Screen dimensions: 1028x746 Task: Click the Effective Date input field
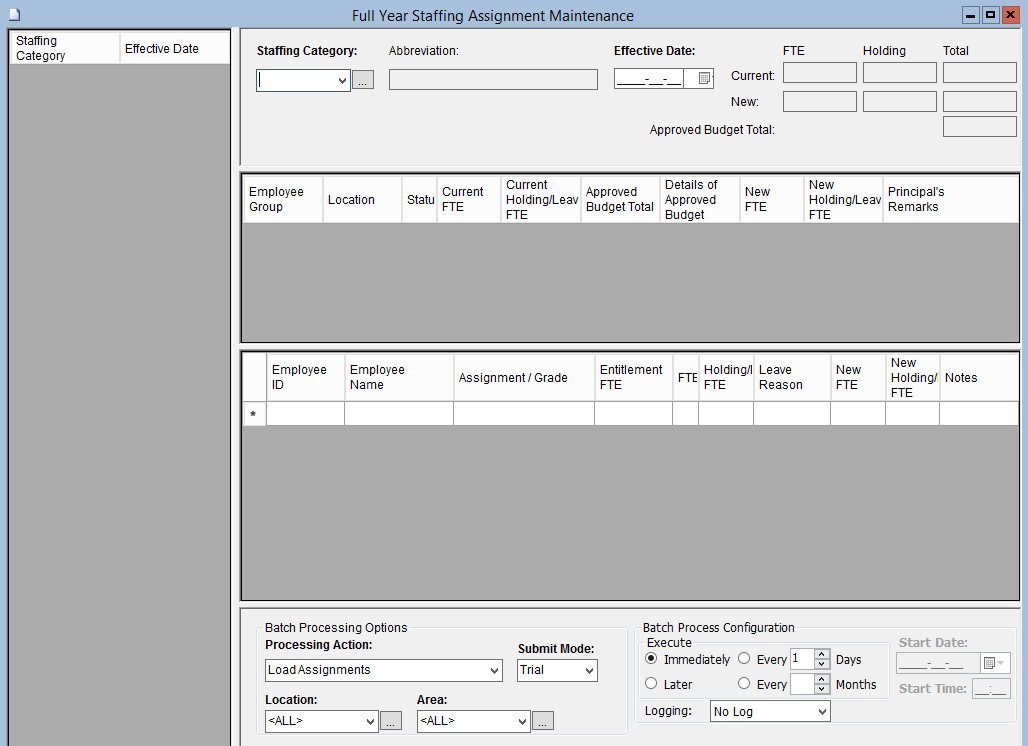pyautogui.click(x=650, y=79)
